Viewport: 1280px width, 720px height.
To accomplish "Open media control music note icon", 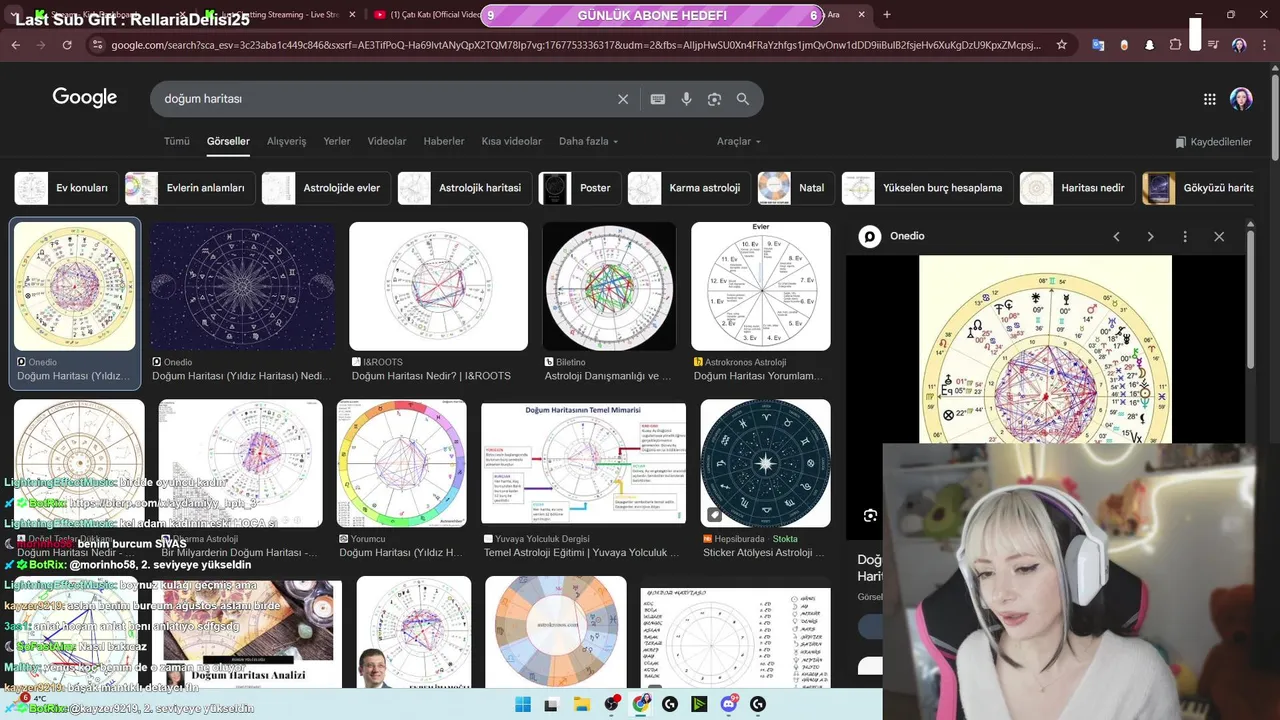I will tap(1213, 45).
